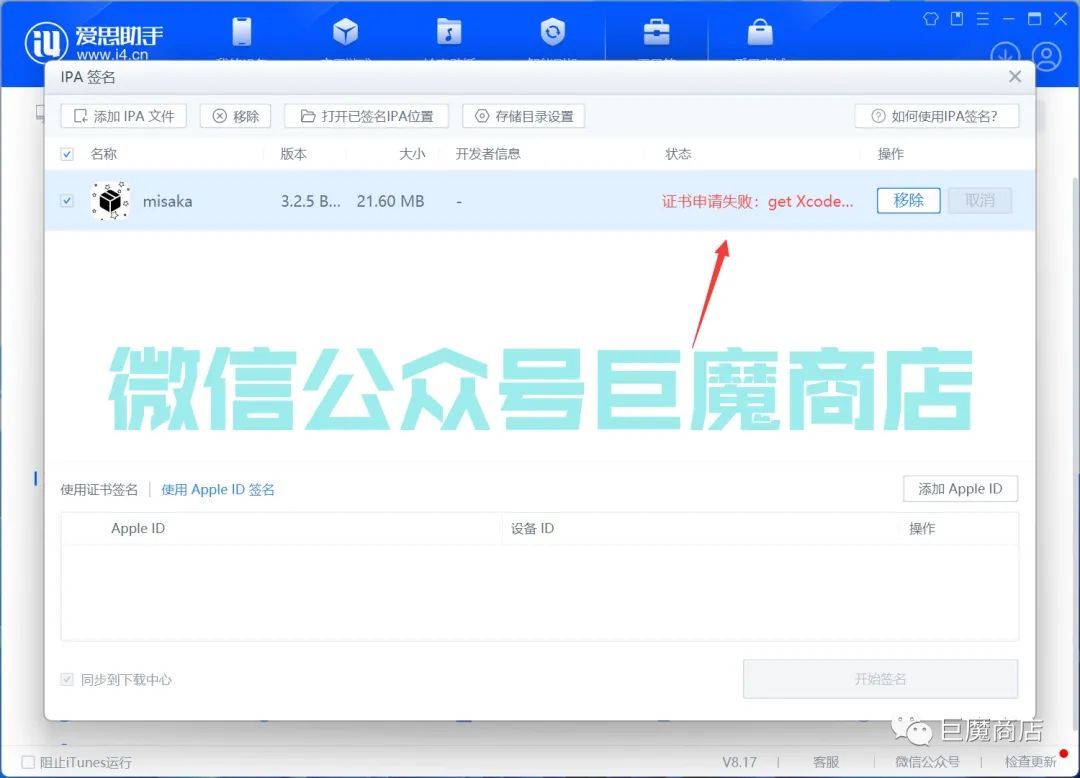Screen dimensions: 1080x778
Task: Click version text 3.2.5 B...
Action: [x=310, y=201]
